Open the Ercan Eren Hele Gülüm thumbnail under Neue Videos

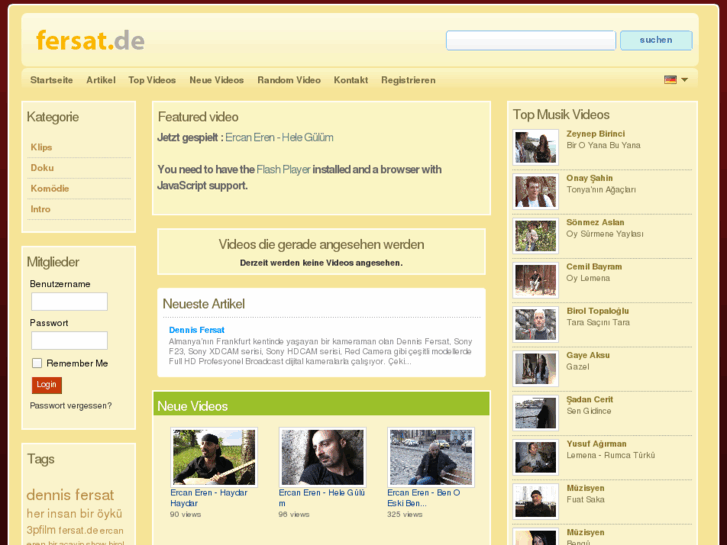(322, 457)
